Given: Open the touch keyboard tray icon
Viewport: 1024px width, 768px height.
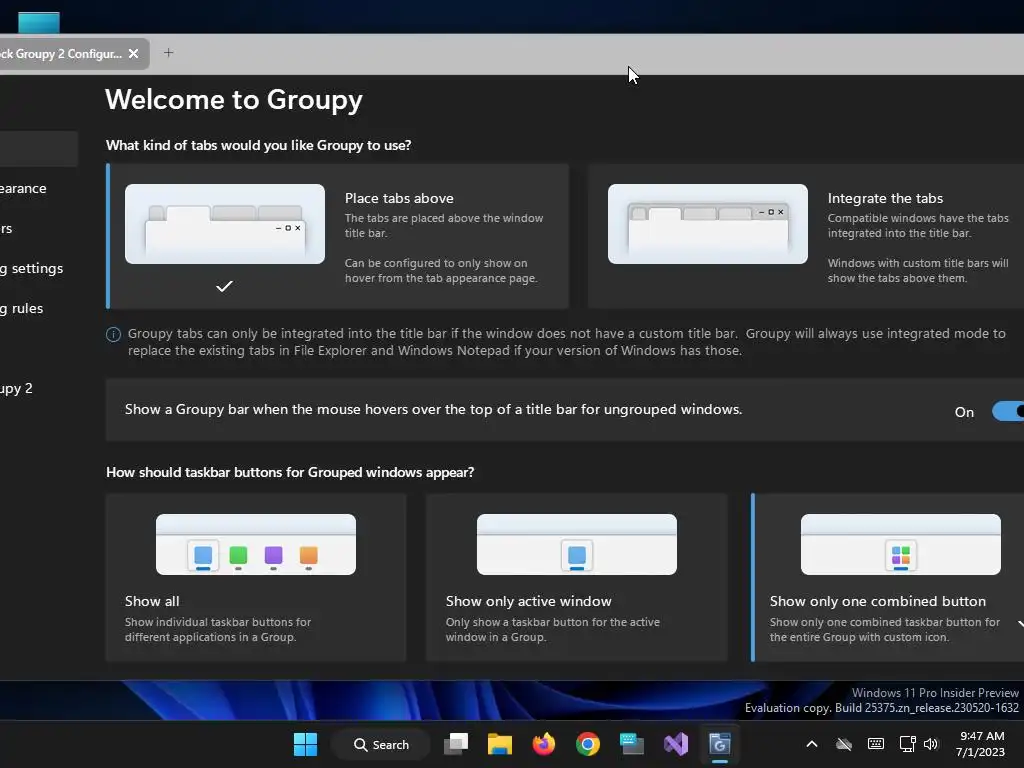Looking at the screenshot, I should pyautogui.click(x=876, y=744).
